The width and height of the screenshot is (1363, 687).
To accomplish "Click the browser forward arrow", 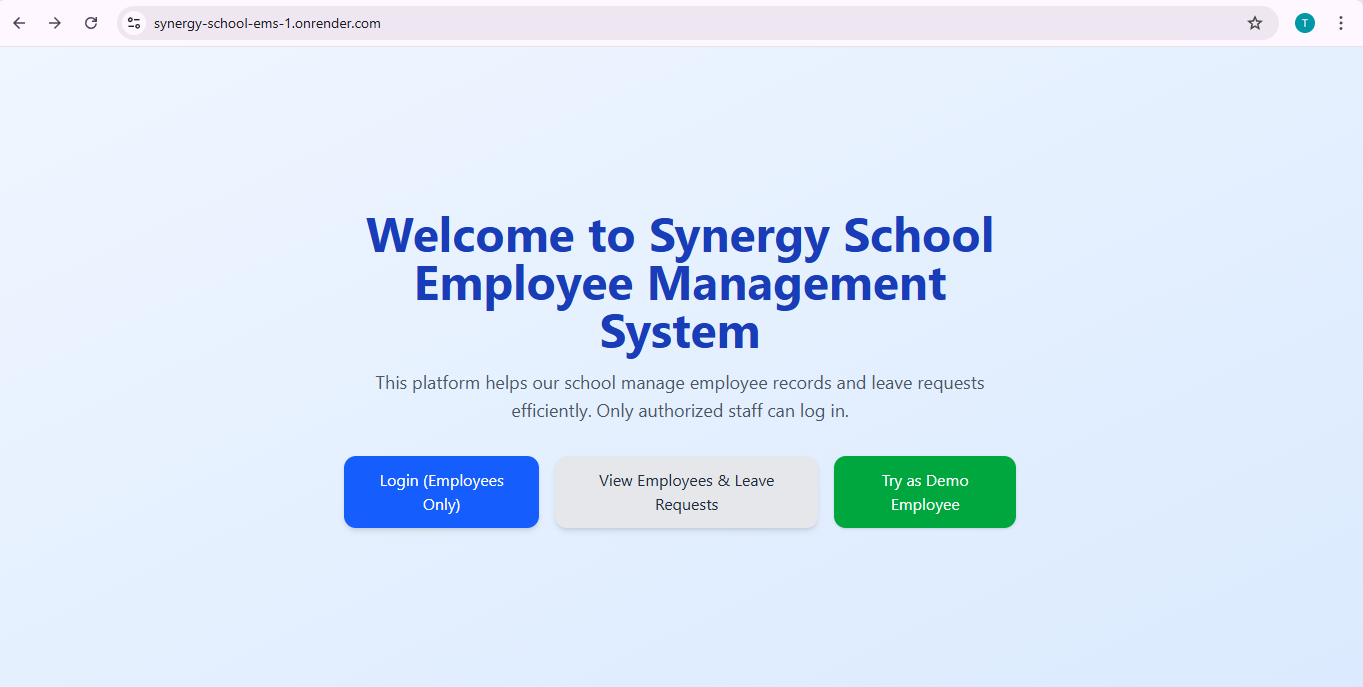I will [x=55, y=23].
